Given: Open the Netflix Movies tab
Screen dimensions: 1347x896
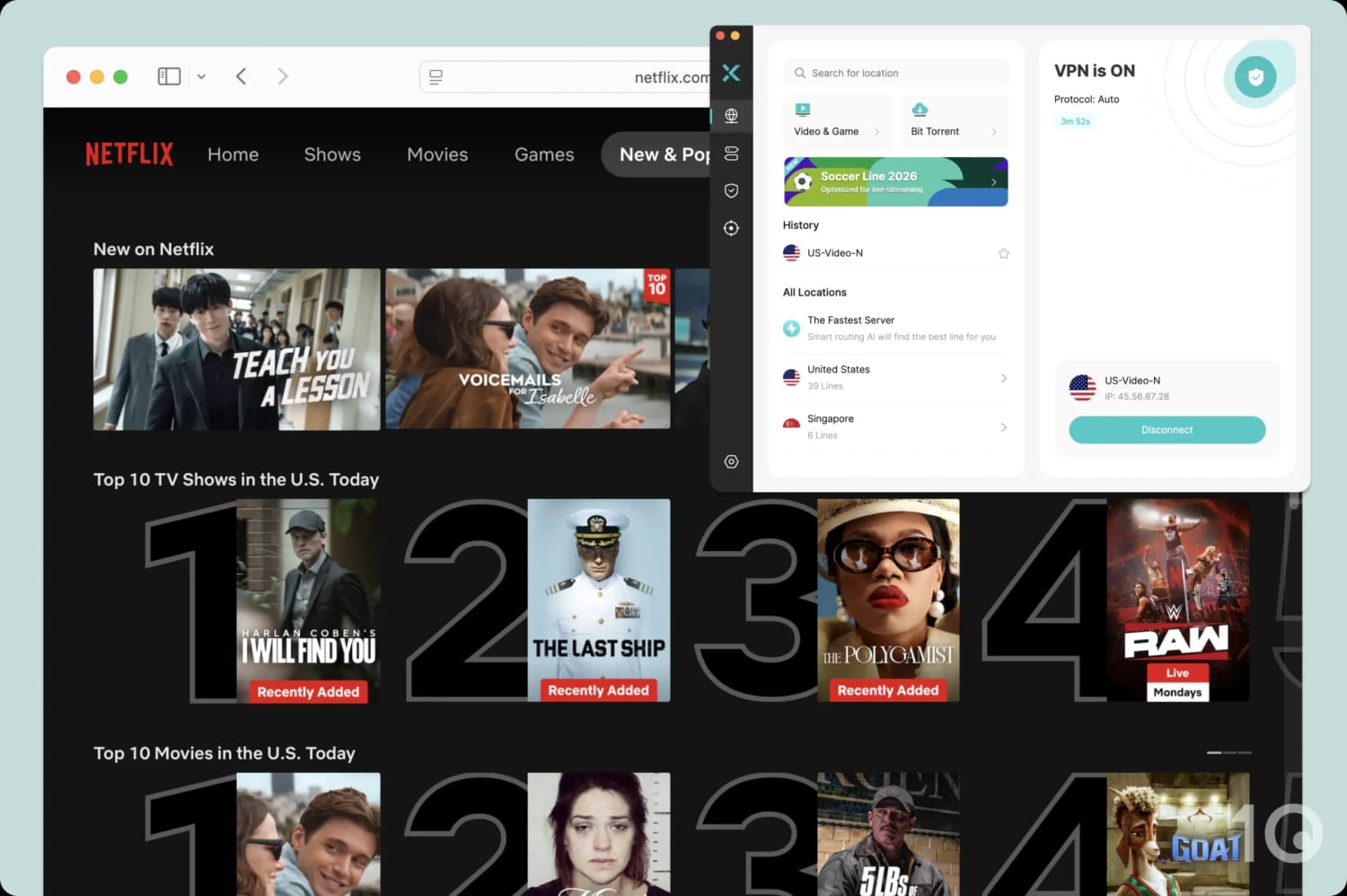Looking at the screenshot, I should coord(437,154).
